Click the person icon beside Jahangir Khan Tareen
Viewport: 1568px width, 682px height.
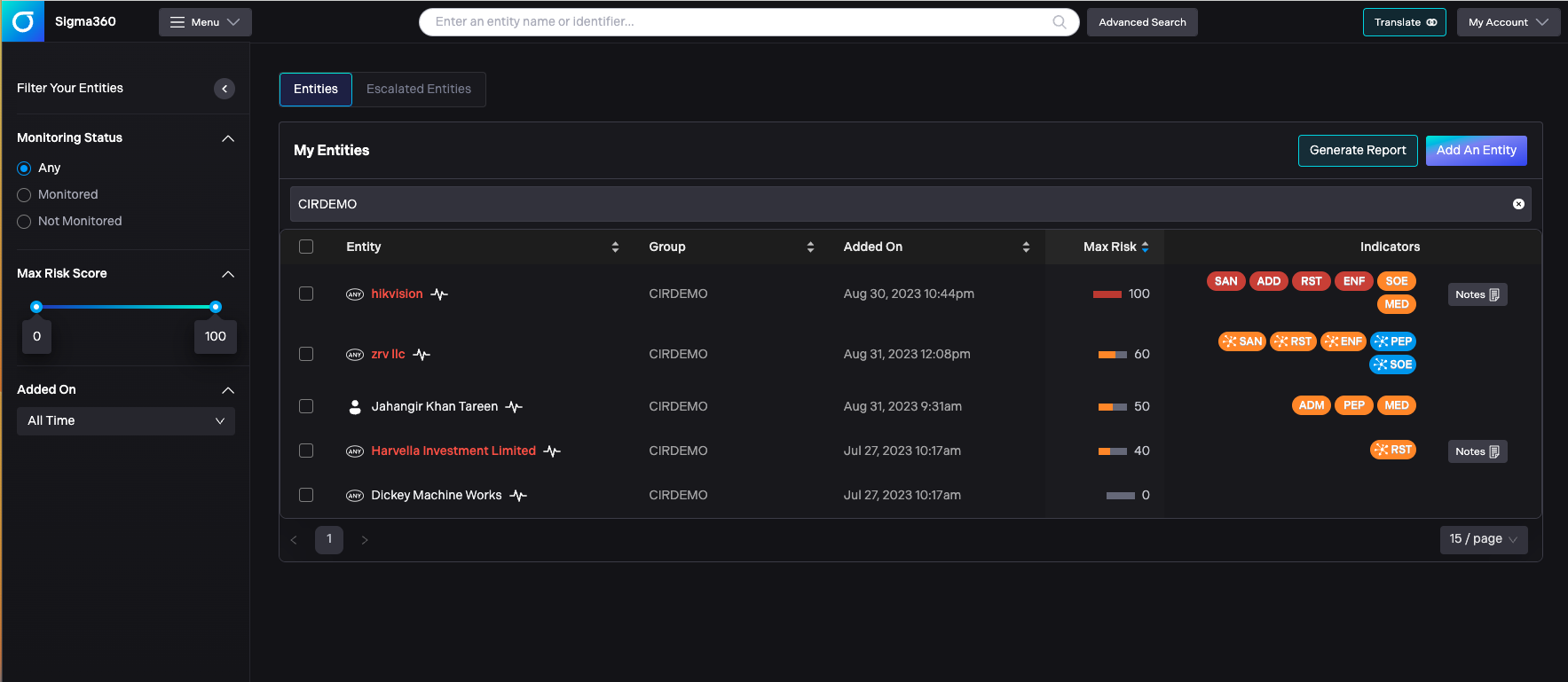355,407
